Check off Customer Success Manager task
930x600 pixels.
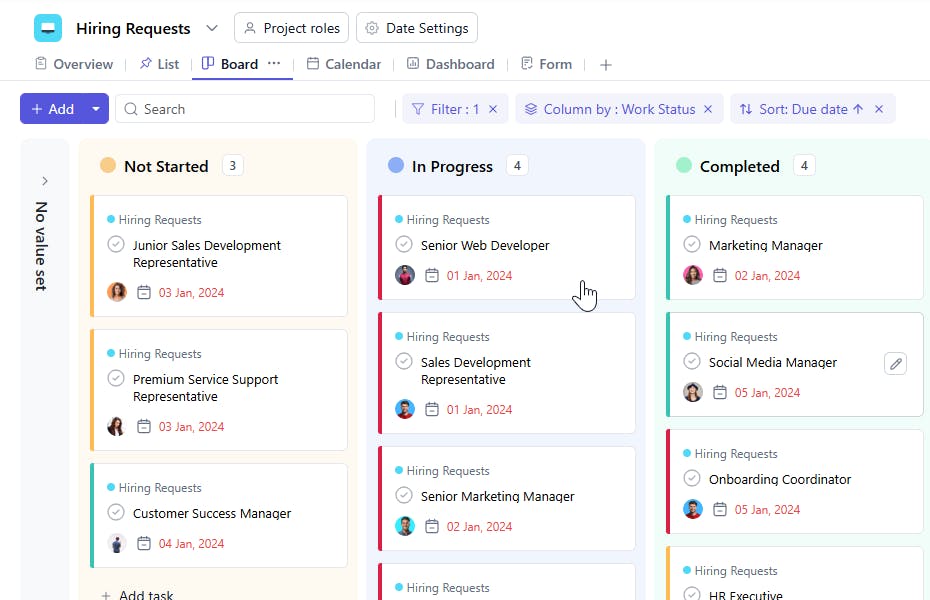click(116, 513)
